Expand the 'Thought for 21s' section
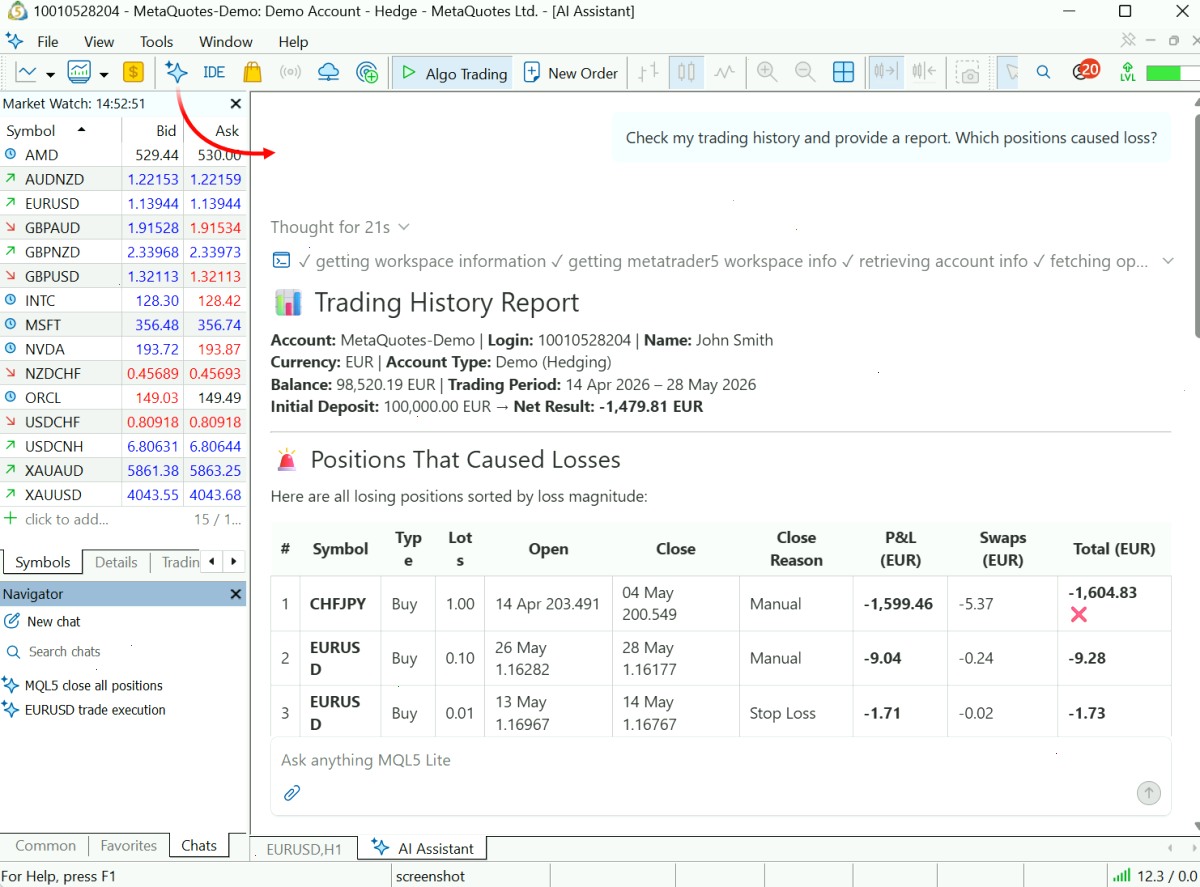The height and width of the screenshot is (887, 1200). pyautogui.click(x=340, y=227)
